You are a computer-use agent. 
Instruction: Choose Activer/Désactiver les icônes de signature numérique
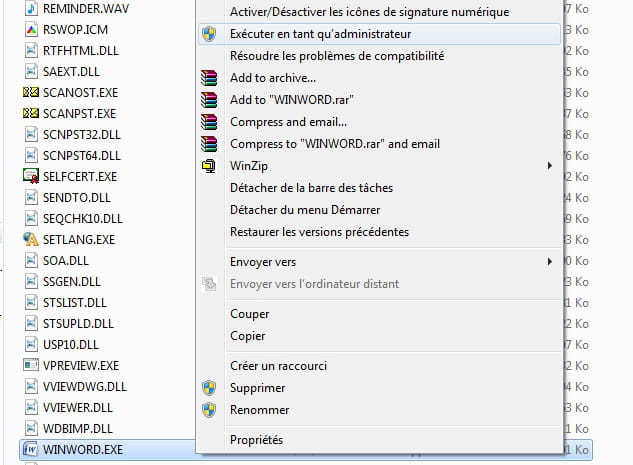click(x=379, y=12)
